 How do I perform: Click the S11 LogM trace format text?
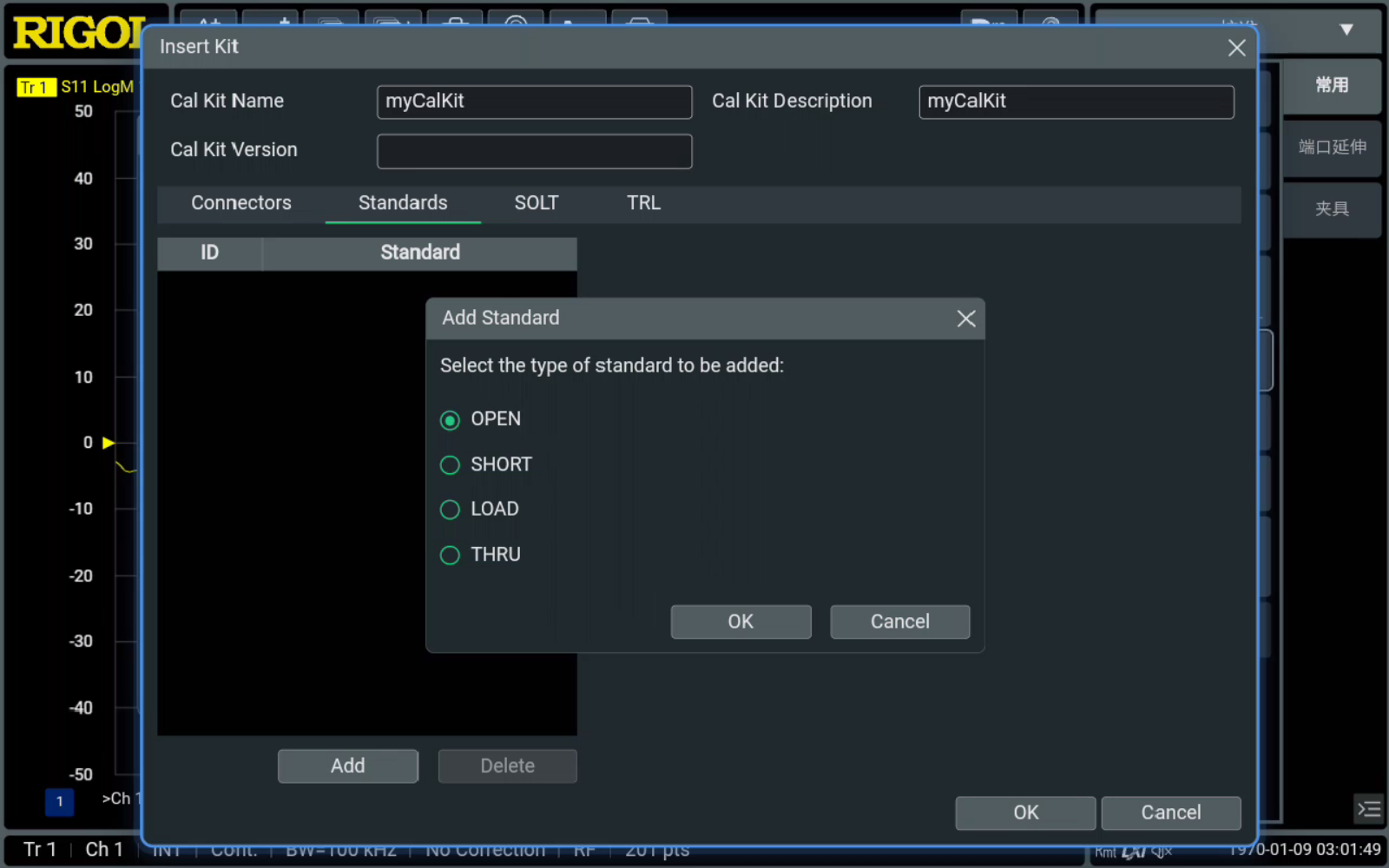[97, 87]
